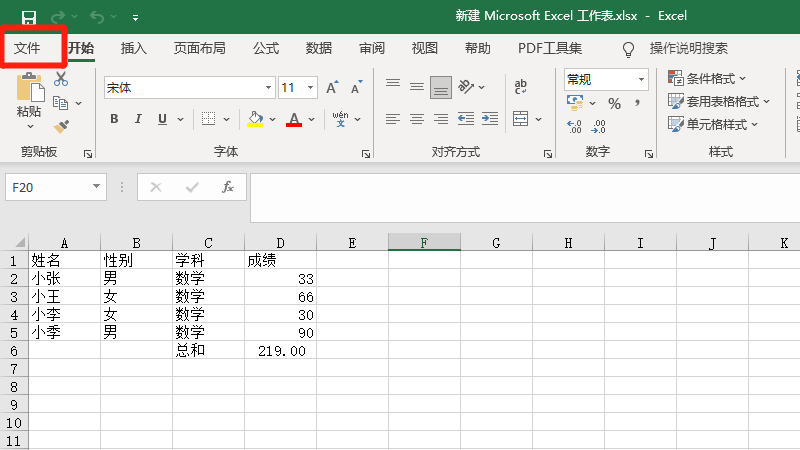Click the Increase Indent icon
The width and height of the screenshot is (800, 450).
pyautogui.click(x=490, y=119)
